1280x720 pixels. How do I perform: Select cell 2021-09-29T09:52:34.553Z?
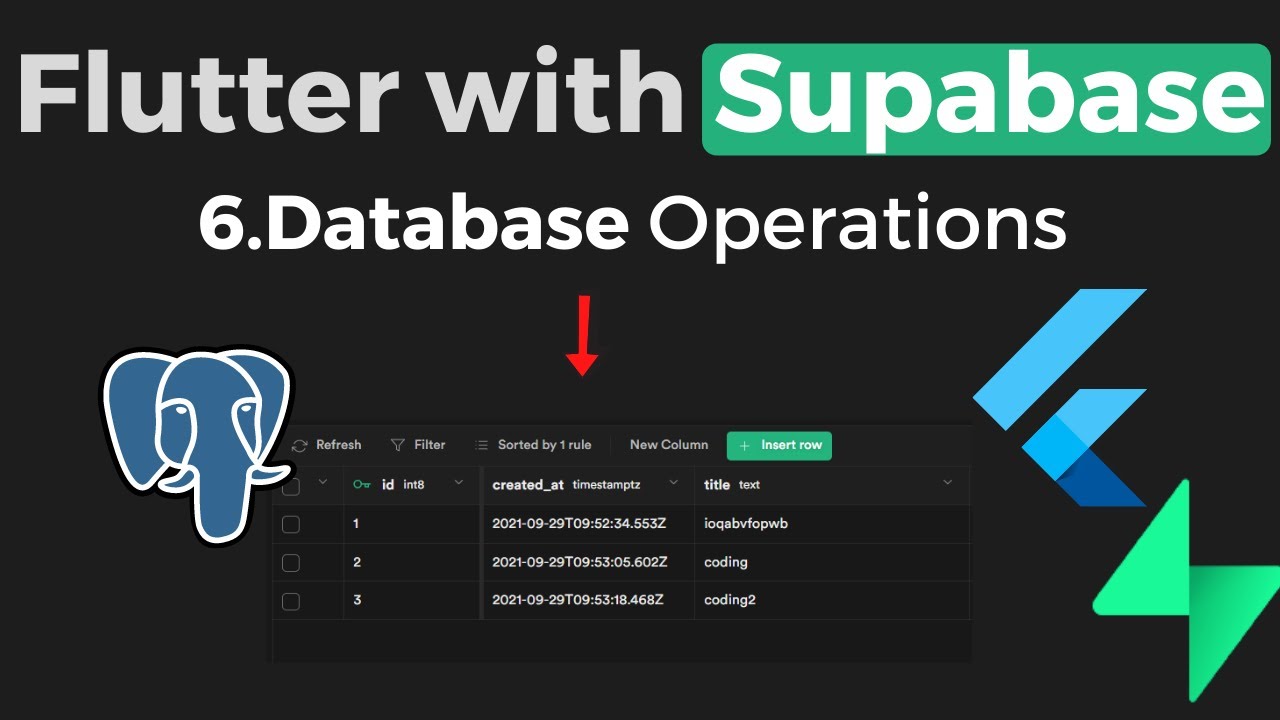(589, 524)
